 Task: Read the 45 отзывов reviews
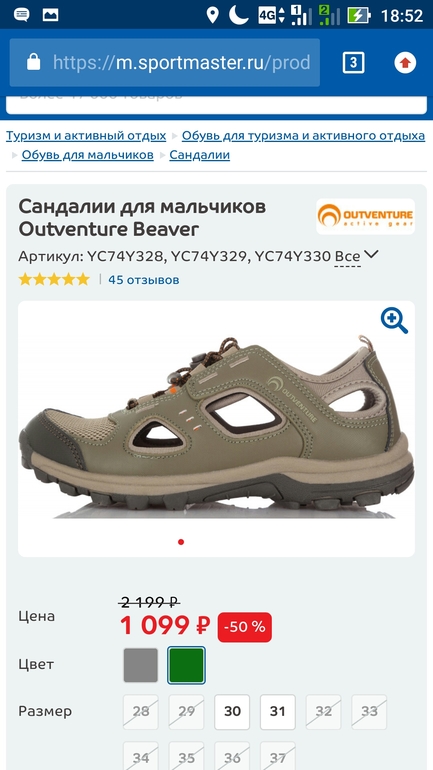click(144, 280)
